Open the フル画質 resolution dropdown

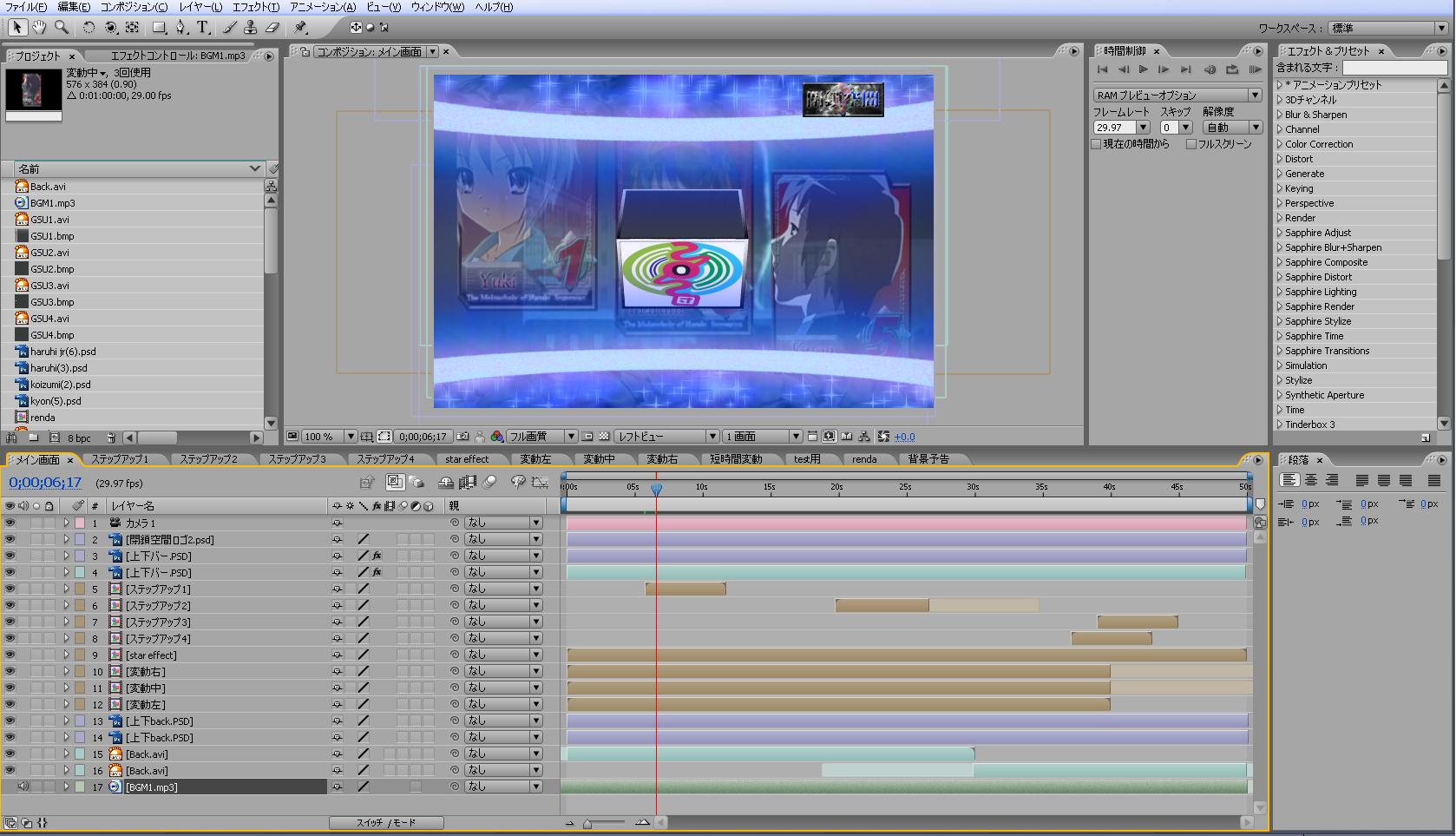click(542, 437)
